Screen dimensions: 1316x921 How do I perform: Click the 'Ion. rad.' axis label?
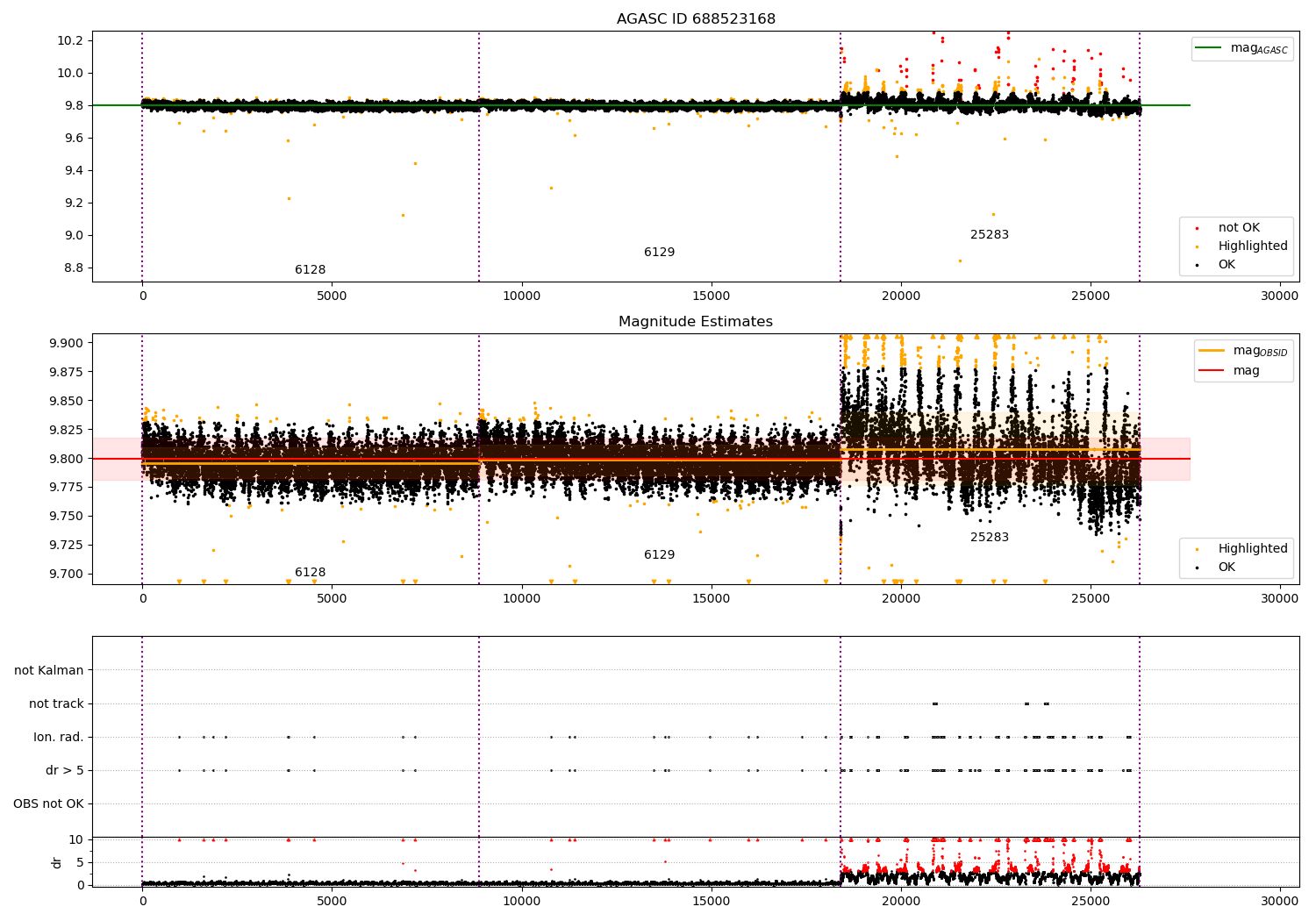point(59,738)
